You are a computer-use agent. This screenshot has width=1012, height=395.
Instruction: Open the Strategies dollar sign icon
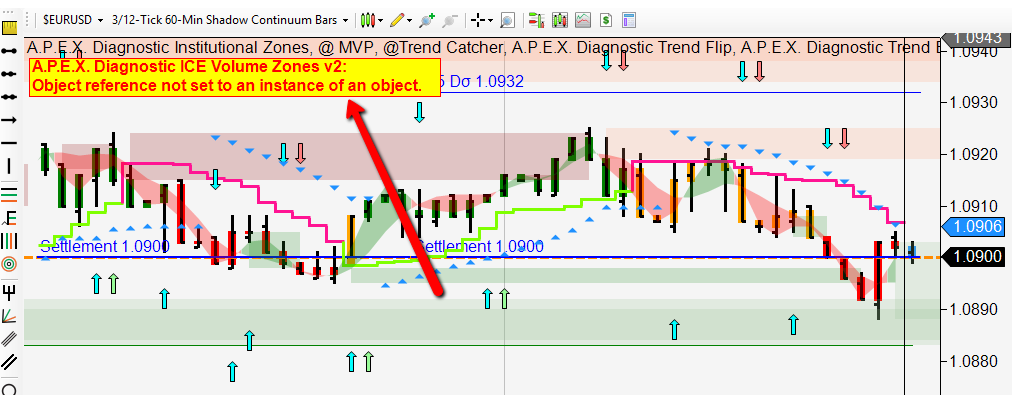pos(605,21)
